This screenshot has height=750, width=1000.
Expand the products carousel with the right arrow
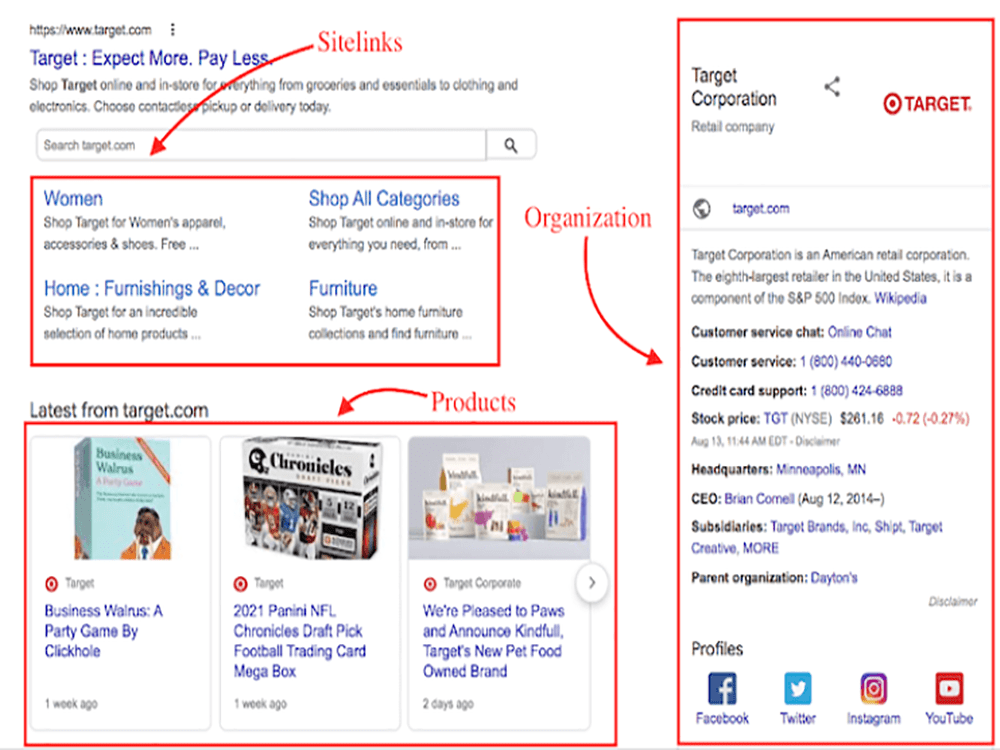point(592,581)
